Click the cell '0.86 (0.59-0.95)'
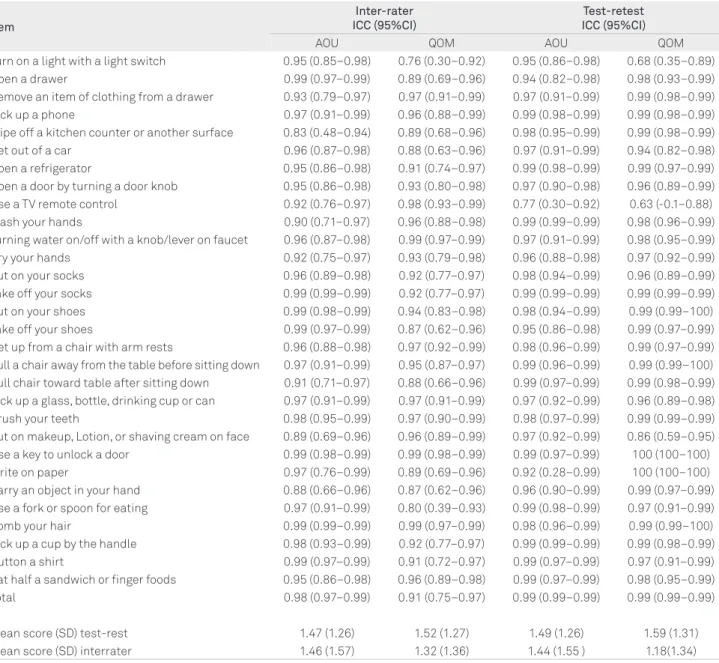The image size is (719, 663). [671, 436]
